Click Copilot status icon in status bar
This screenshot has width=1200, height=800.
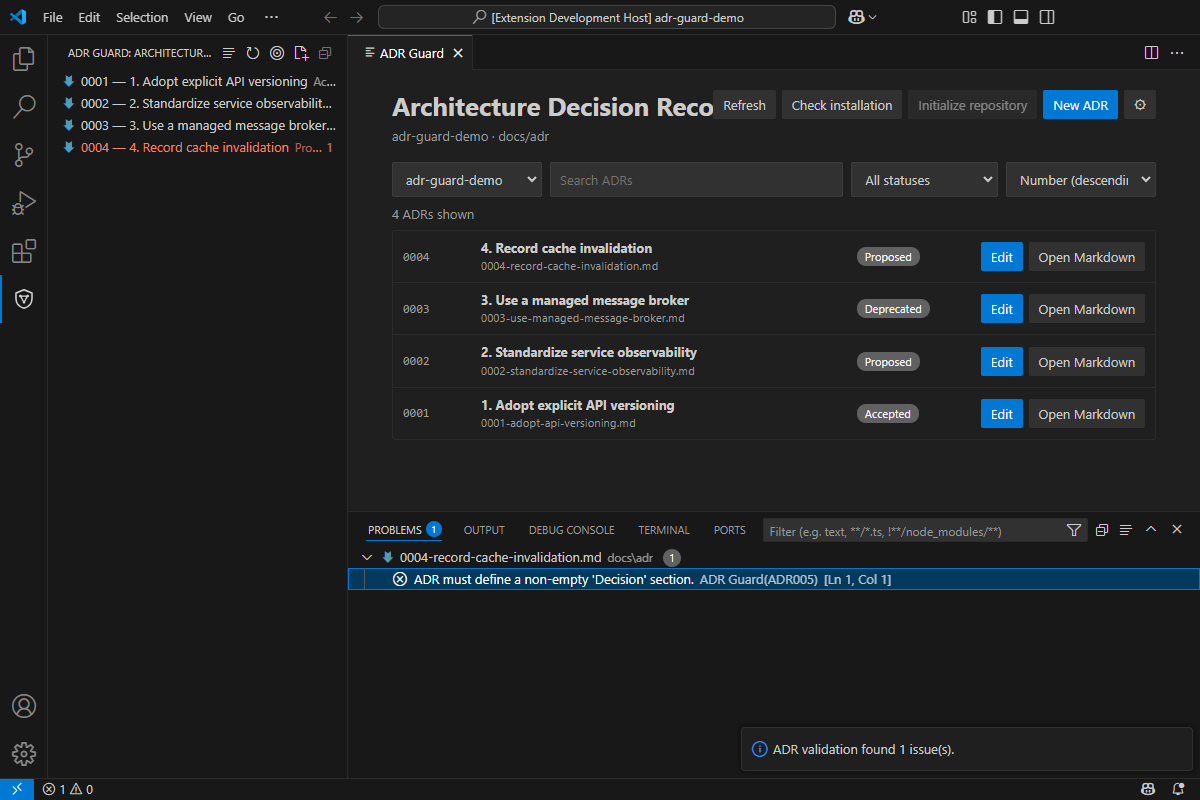[x=1150, y=789]
